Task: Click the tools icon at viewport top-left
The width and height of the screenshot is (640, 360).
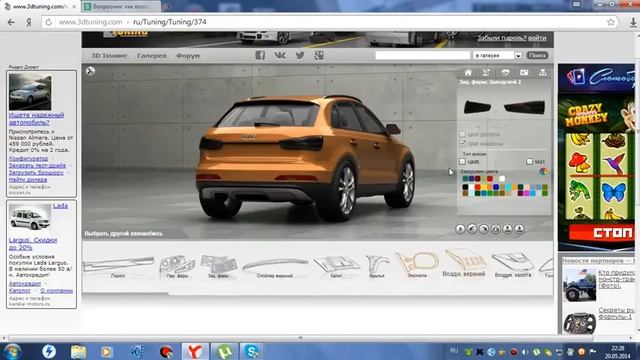Action: pyautogui.click(x=91, y=71)
